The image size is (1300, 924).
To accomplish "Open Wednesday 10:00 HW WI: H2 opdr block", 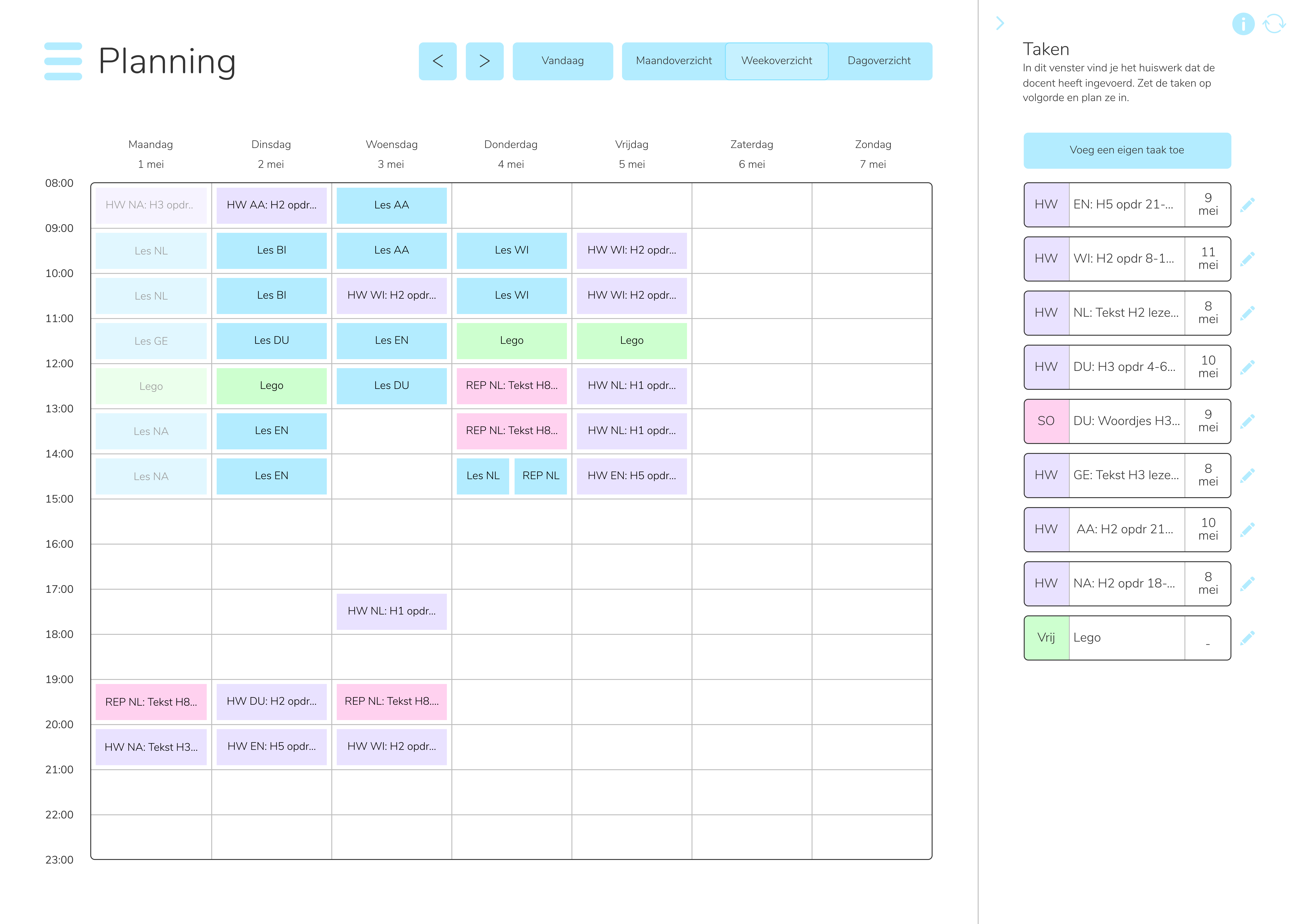I will [392, 296].
